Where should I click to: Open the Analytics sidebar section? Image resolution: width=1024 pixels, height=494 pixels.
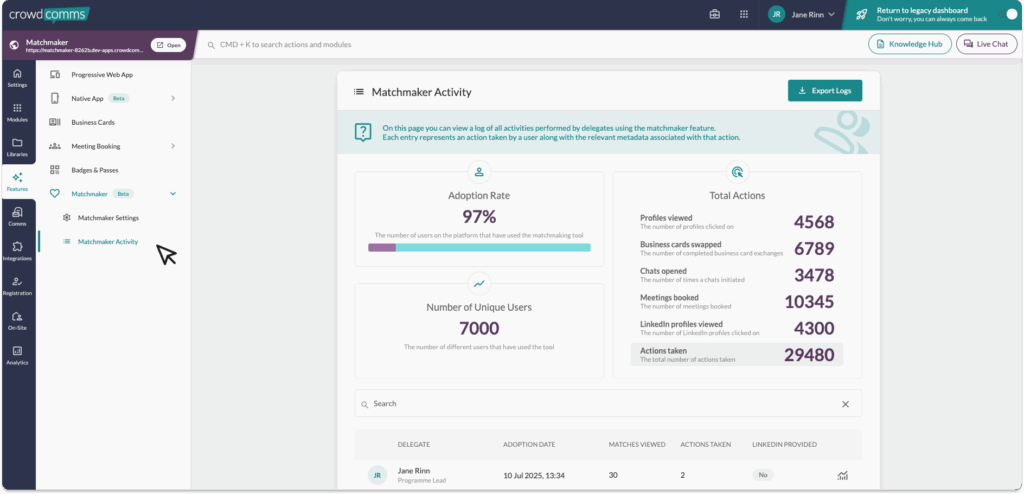tap(17, 355)
